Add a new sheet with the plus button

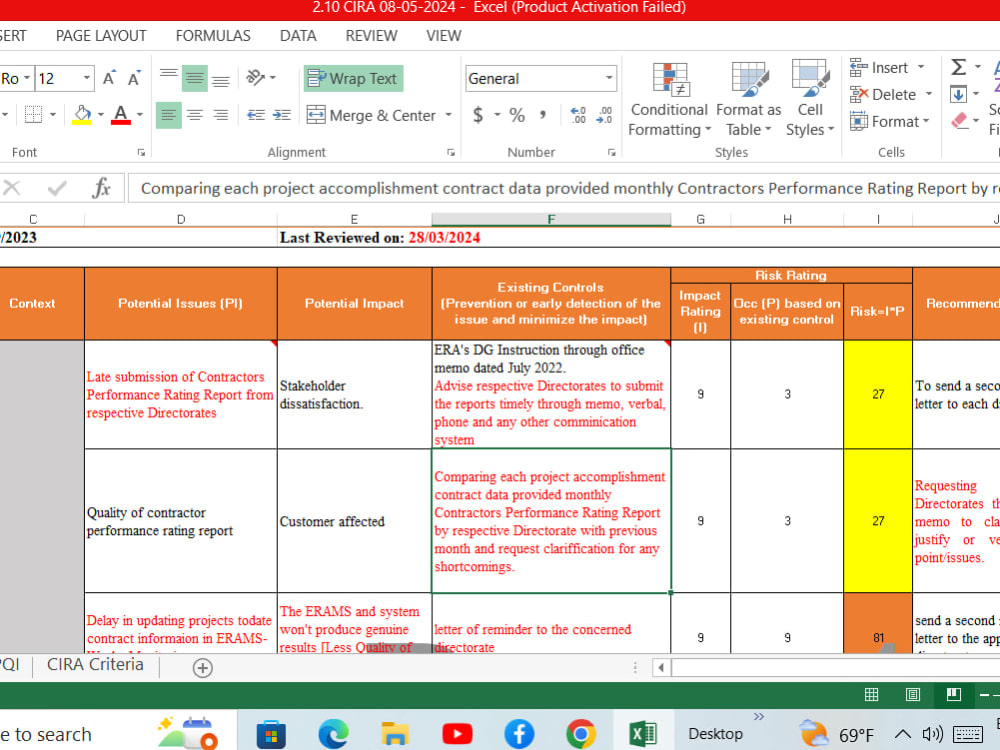(x=202, y=668)
